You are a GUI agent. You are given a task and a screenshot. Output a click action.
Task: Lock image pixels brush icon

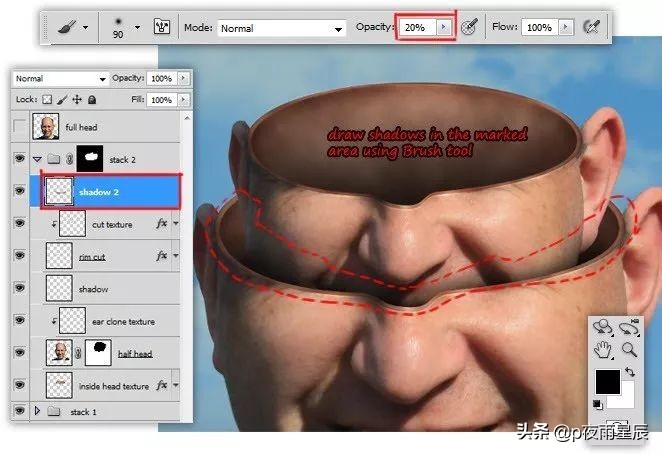click(x=62, y=100)
